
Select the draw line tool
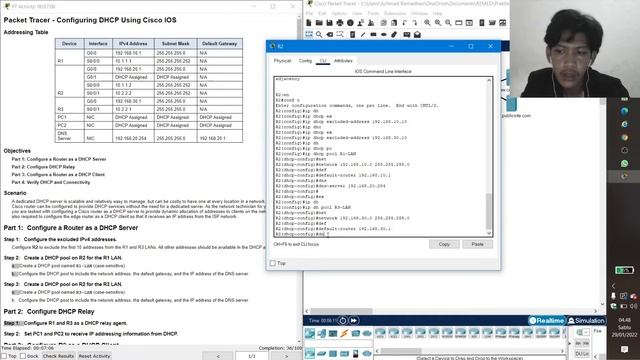[x=363, y=35]
